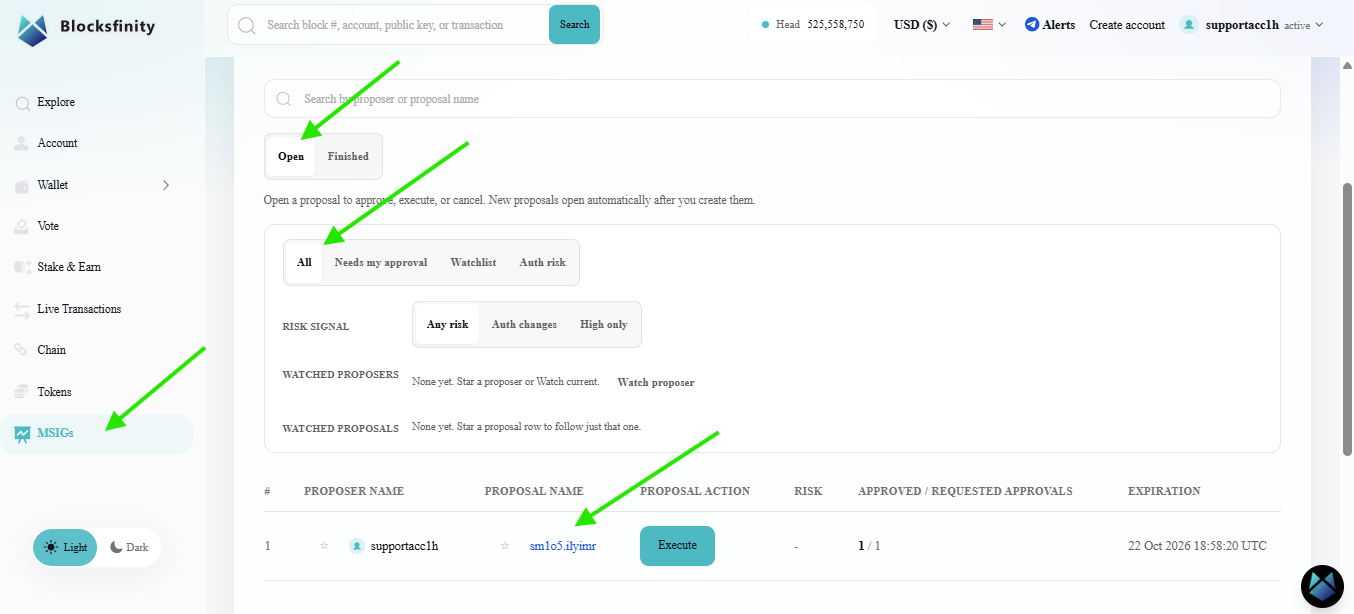Screen dimensions: 1354x614
Task: Select Any risk signal filter
Action: tap(447, 324)
